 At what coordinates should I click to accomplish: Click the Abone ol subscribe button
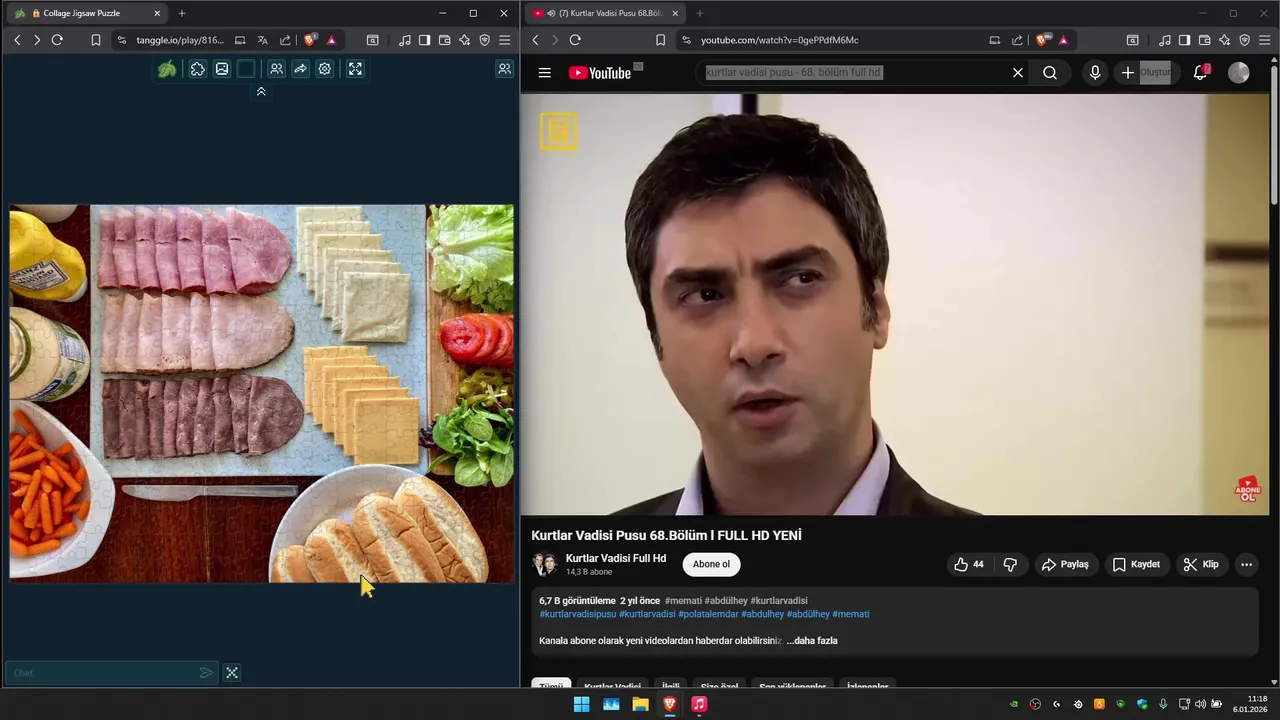pyautogui.click(x=711, y=564)
